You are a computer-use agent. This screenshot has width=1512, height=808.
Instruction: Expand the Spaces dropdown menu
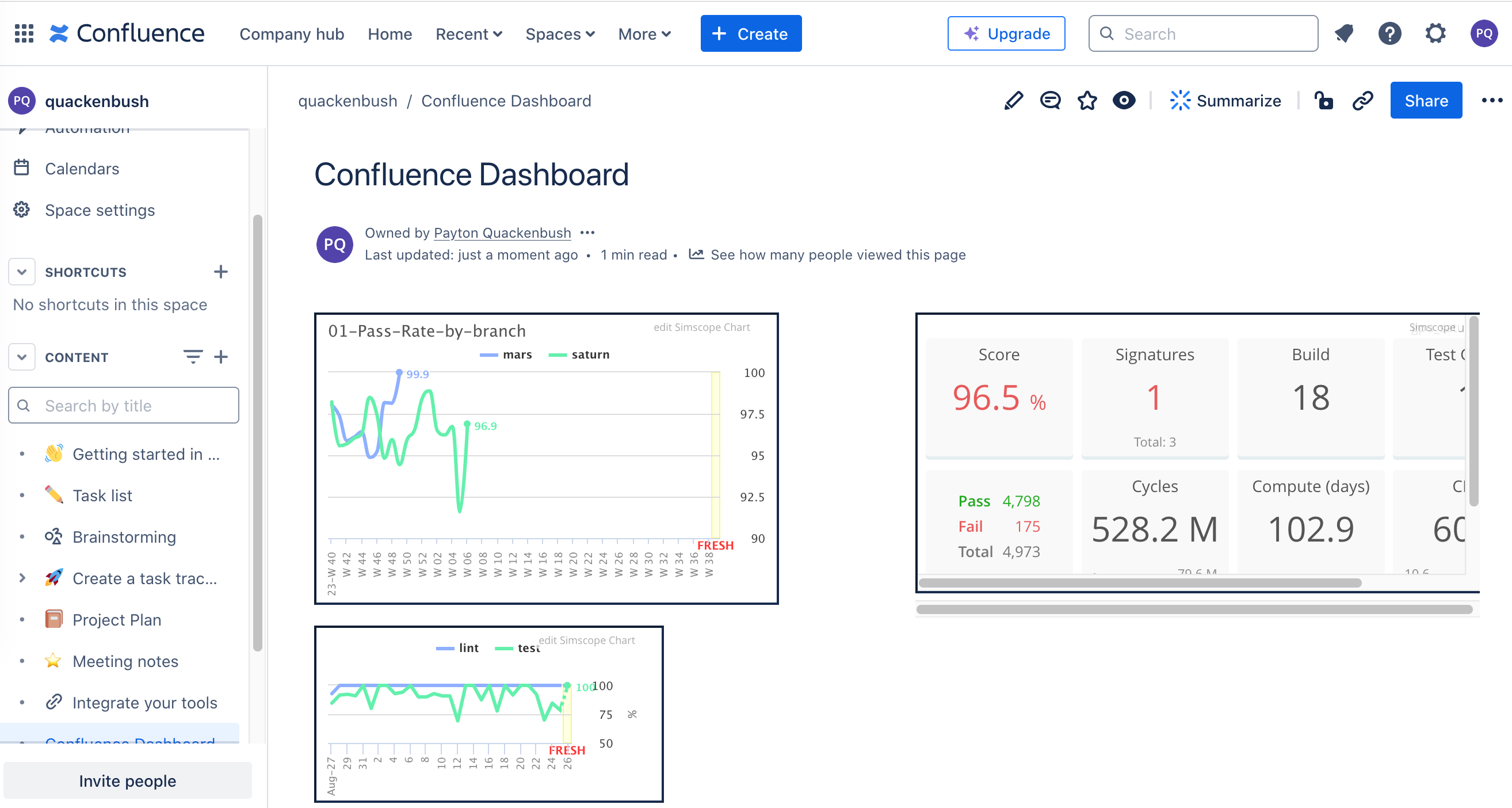(x=560, y=34)
